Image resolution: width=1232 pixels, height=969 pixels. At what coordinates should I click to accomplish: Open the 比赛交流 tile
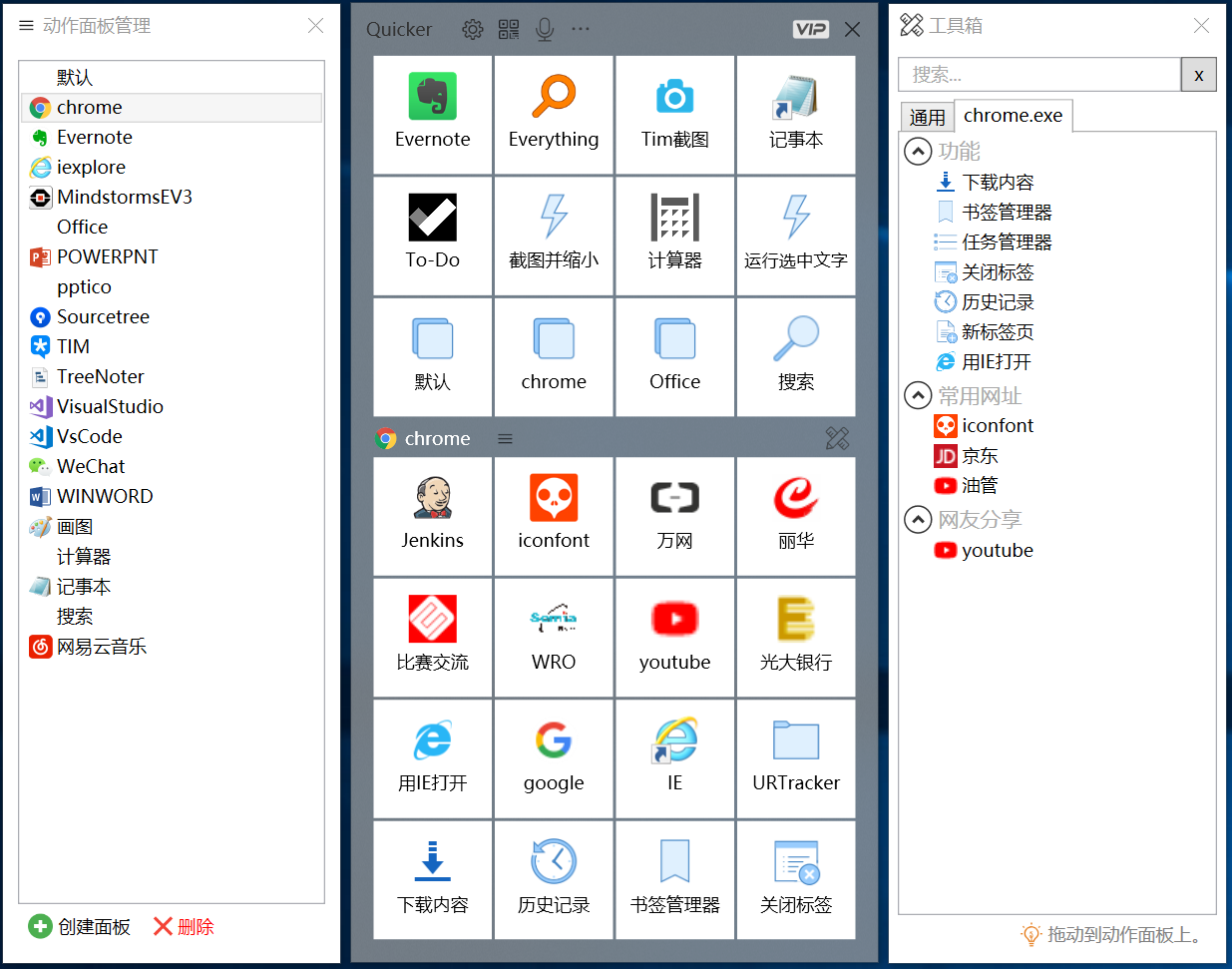[432, 638]
